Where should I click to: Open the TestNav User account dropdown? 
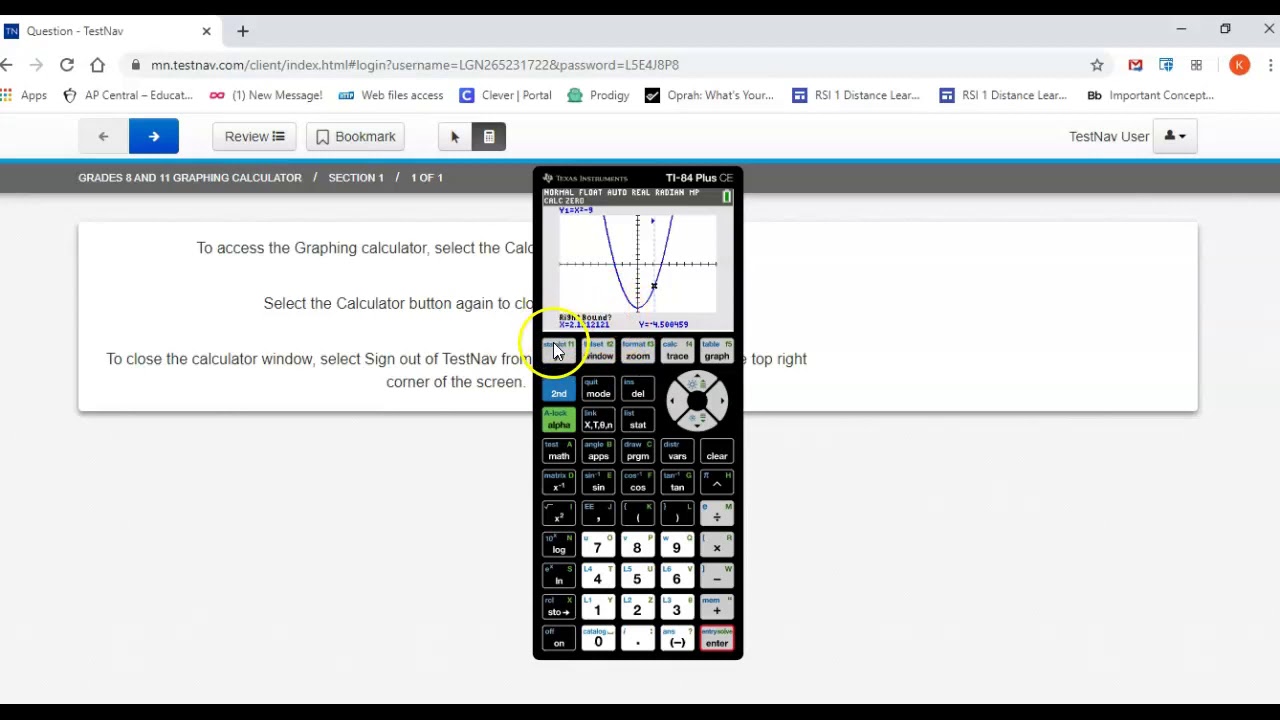(1174, 136)
